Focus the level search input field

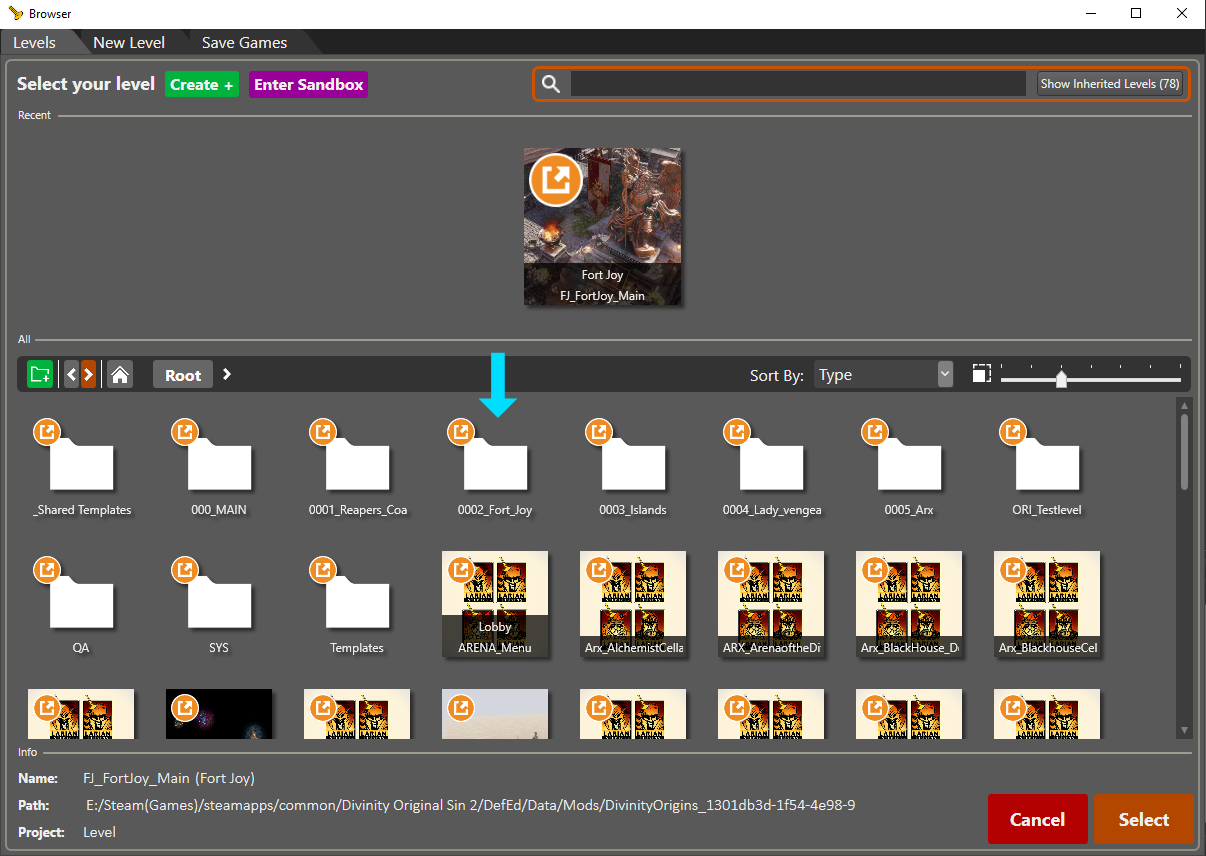pos(798,84)
